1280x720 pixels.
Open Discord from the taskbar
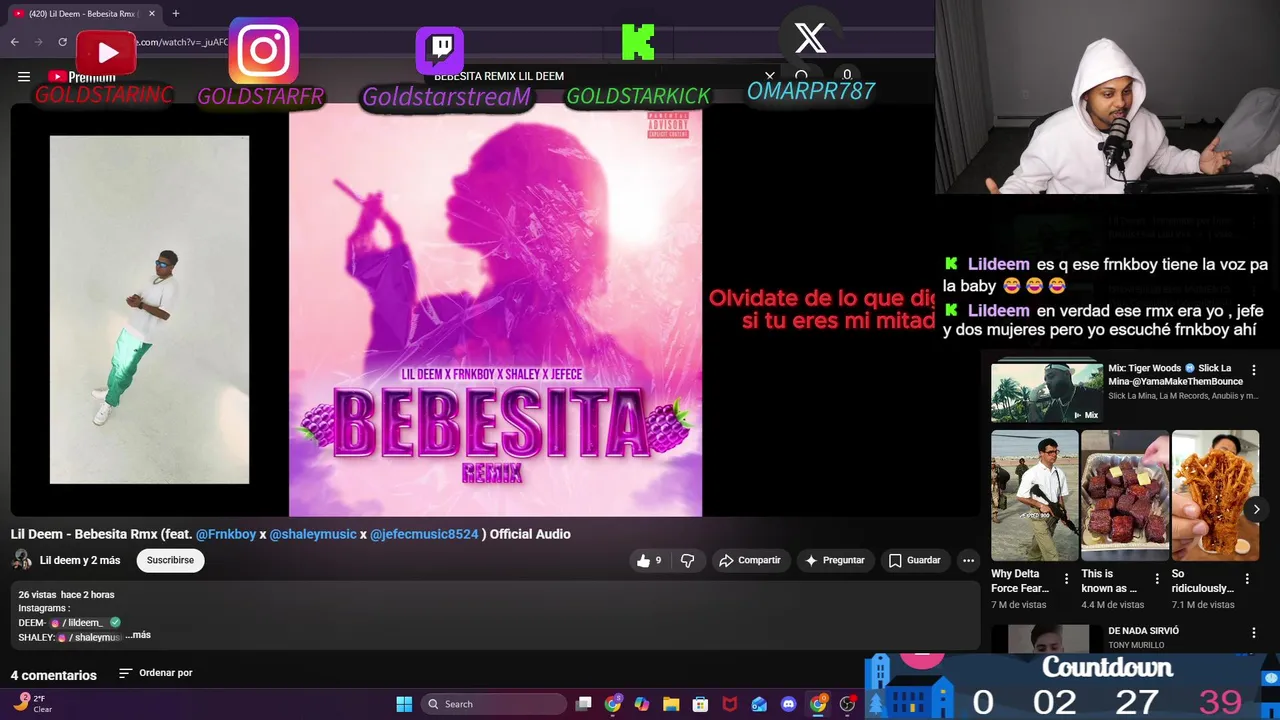(x=788, y=704)
